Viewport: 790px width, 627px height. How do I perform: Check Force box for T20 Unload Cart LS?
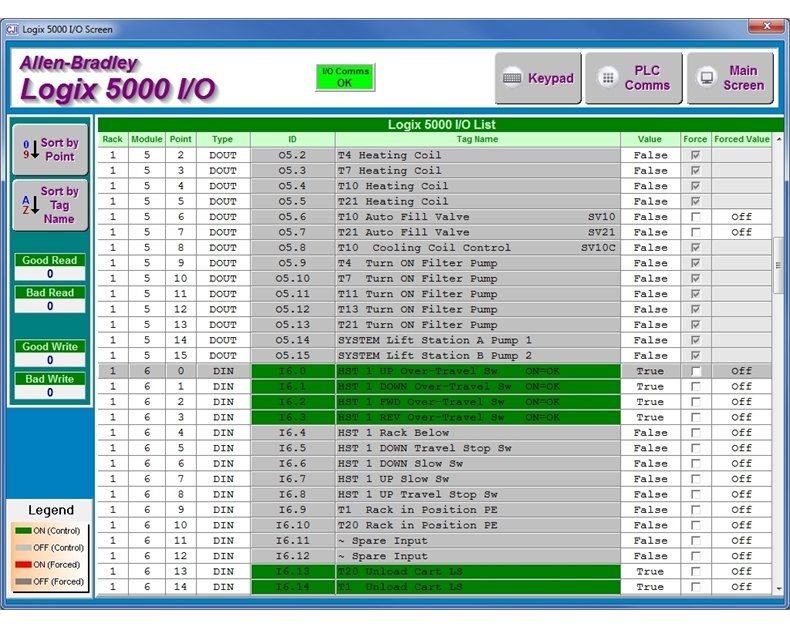[695, 572]
